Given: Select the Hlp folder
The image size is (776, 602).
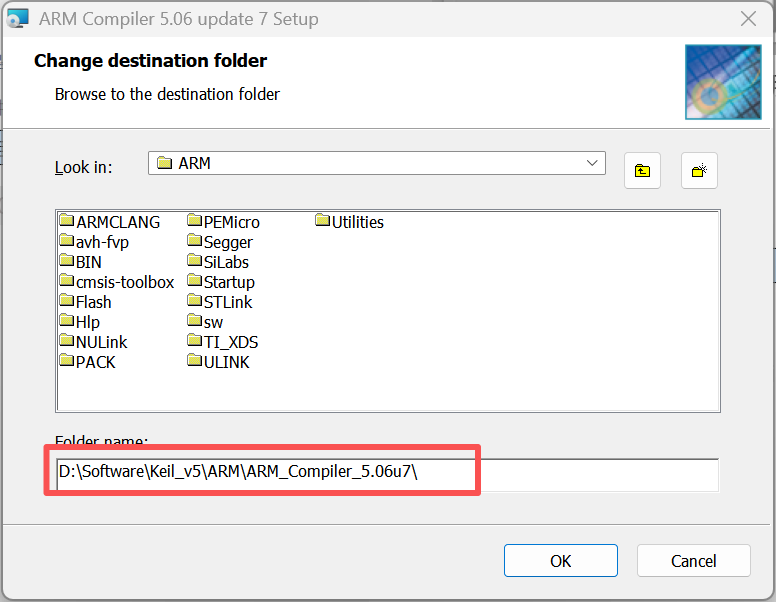Looking at the screenshot, I should (80, 322).
